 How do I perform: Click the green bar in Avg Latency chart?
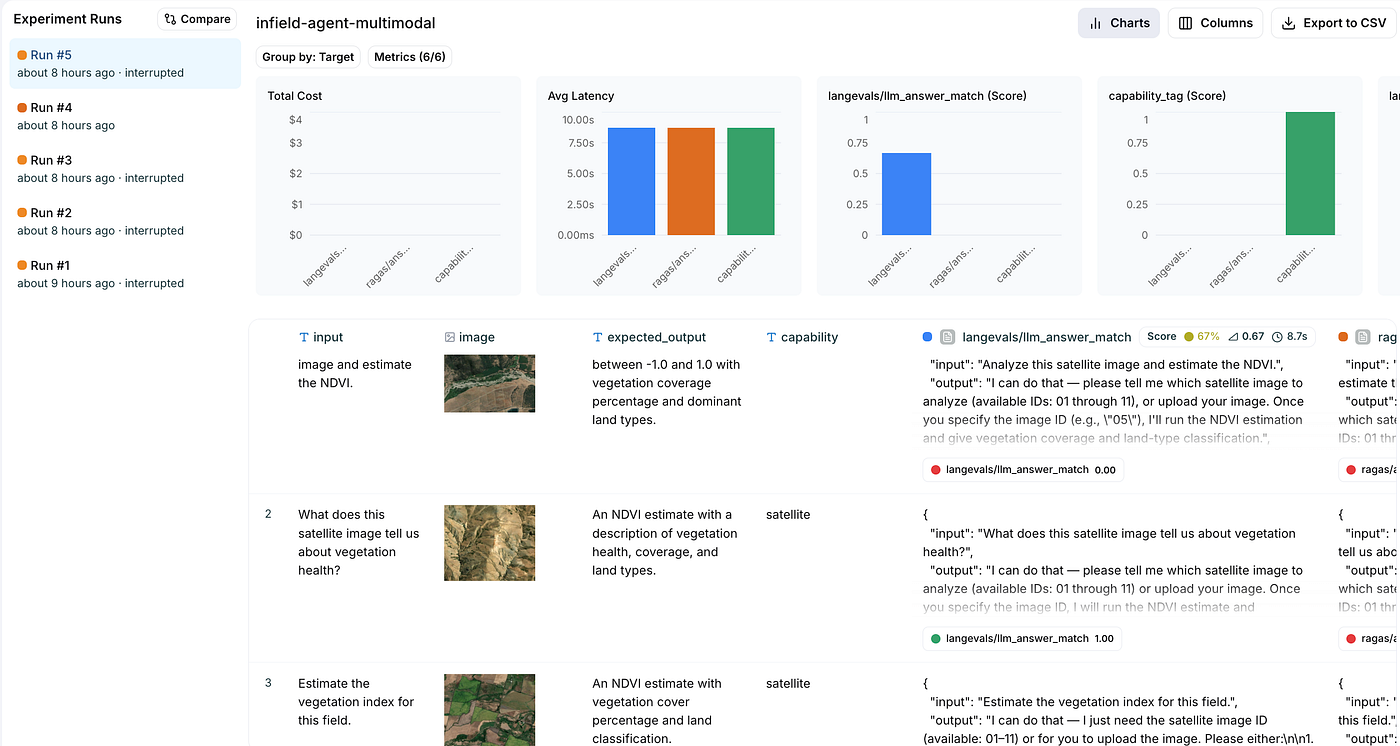751,182
